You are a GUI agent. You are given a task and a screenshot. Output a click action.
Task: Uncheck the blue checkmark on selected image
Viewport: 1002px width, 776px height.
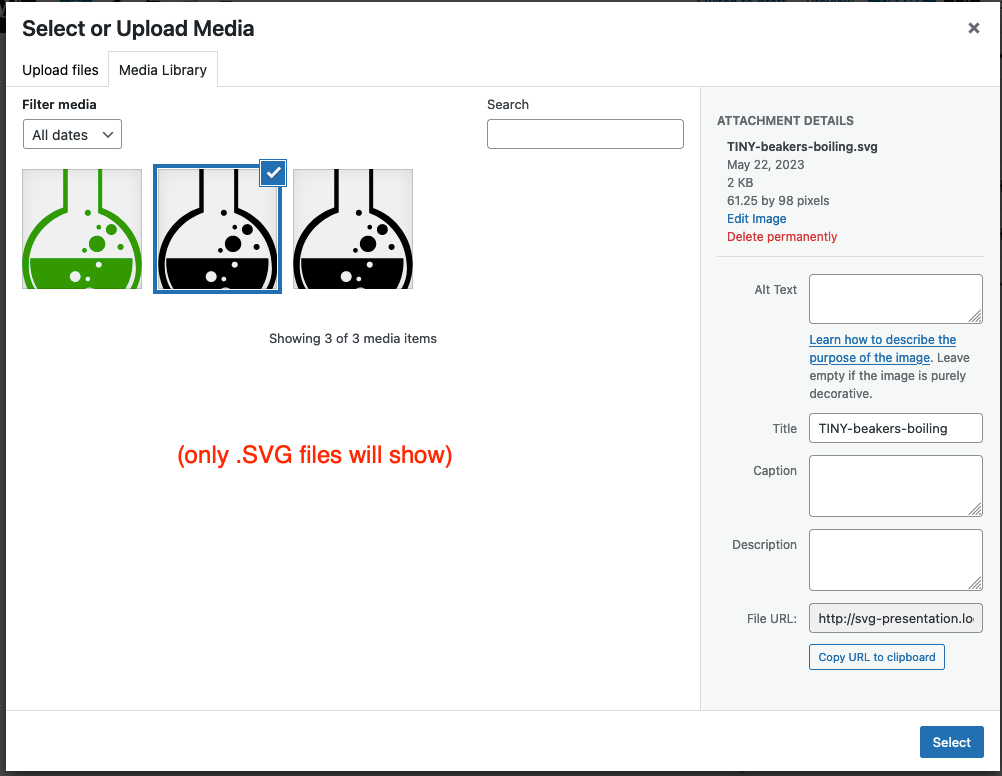click(273, 173)
